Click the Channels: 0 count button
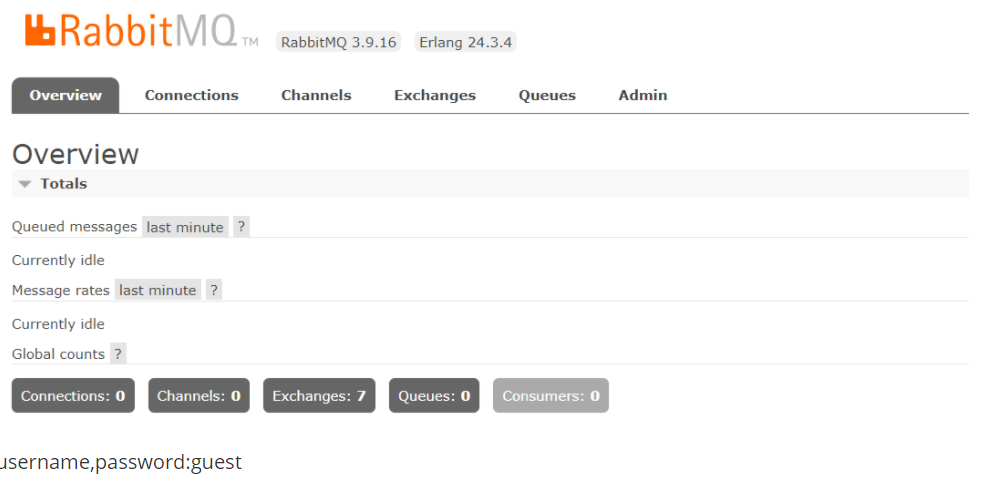The height and width of the screenshot is (491, 982). tap(199, 396)
